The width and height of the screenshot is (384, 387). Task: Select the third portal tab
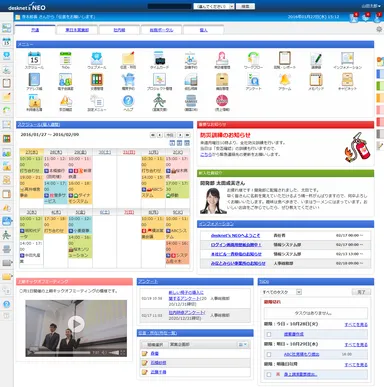(x=119, y=30)
